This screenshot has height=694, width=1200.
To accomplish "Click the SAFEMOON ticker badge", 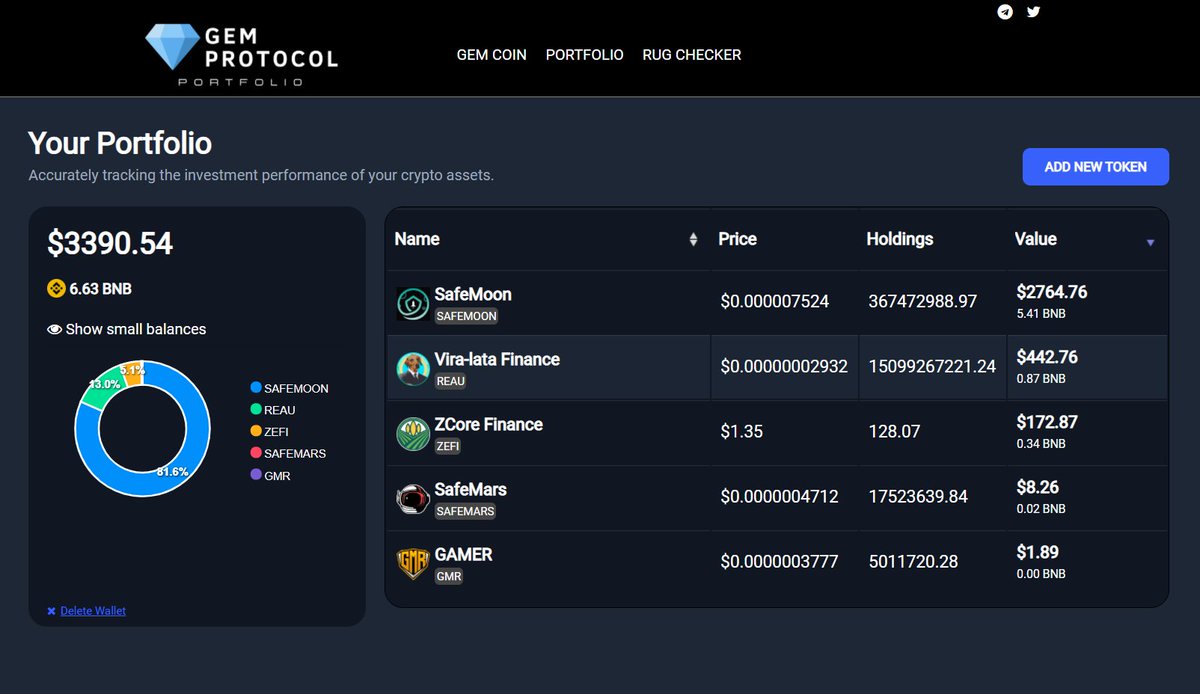I will click(x=466, y=316).
